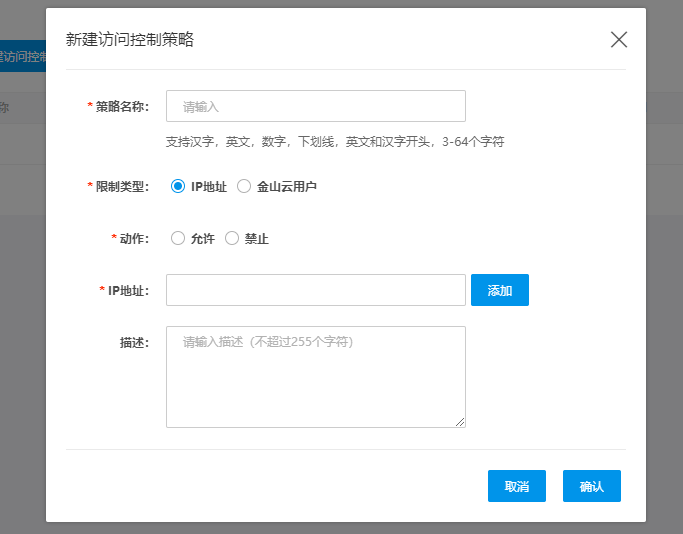Viewport: 683px width, 534px height.
Task: Close the 新建访问控制策略 dialog with the X
Action: tap(619, 40)
